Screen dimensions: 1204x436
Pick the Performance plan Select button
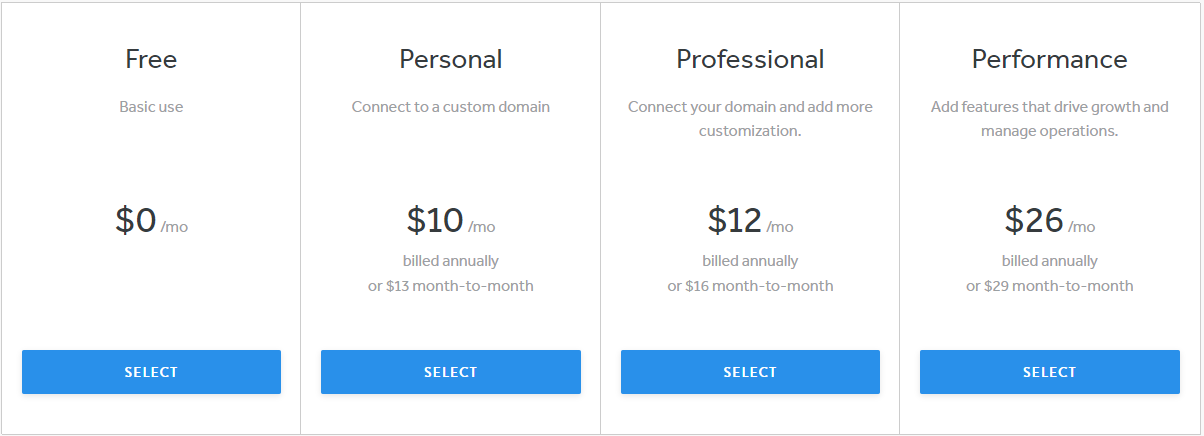point(1049,372)
